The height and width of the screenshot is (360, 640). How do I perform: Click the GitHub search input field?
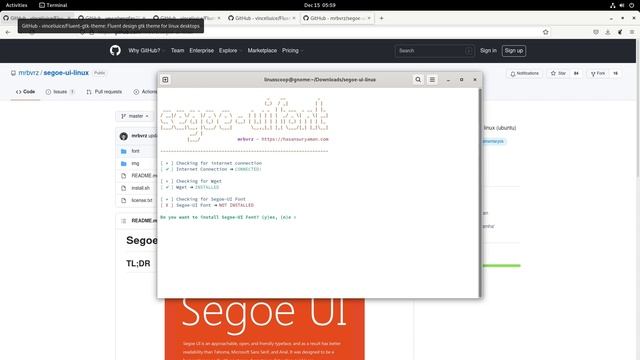(x=434, y=51)
